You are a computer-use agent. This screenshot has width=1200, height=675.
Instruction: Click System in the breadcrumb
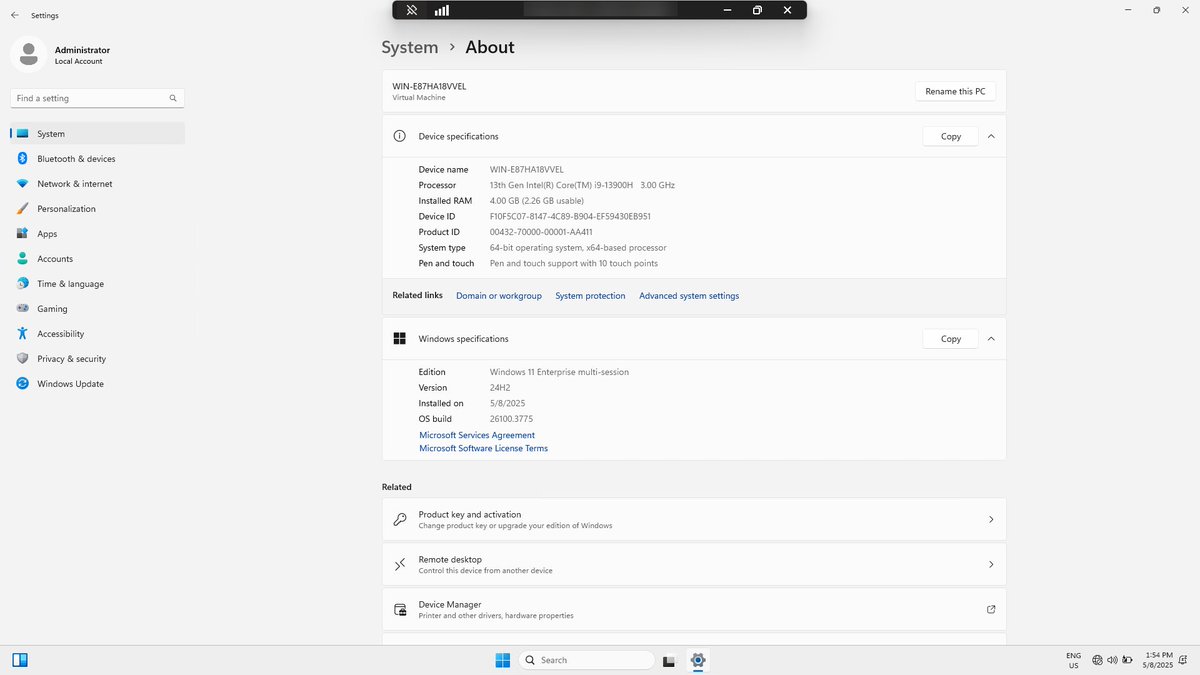click(410, 47)
